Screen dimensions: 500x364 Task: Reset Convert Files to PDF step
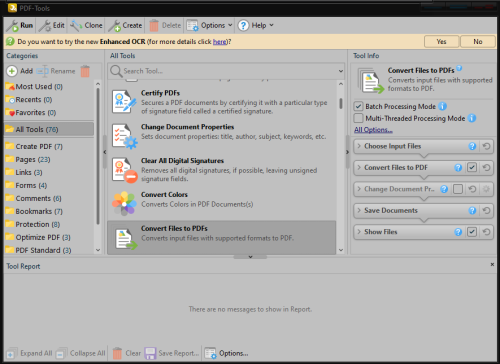(486, 168)
